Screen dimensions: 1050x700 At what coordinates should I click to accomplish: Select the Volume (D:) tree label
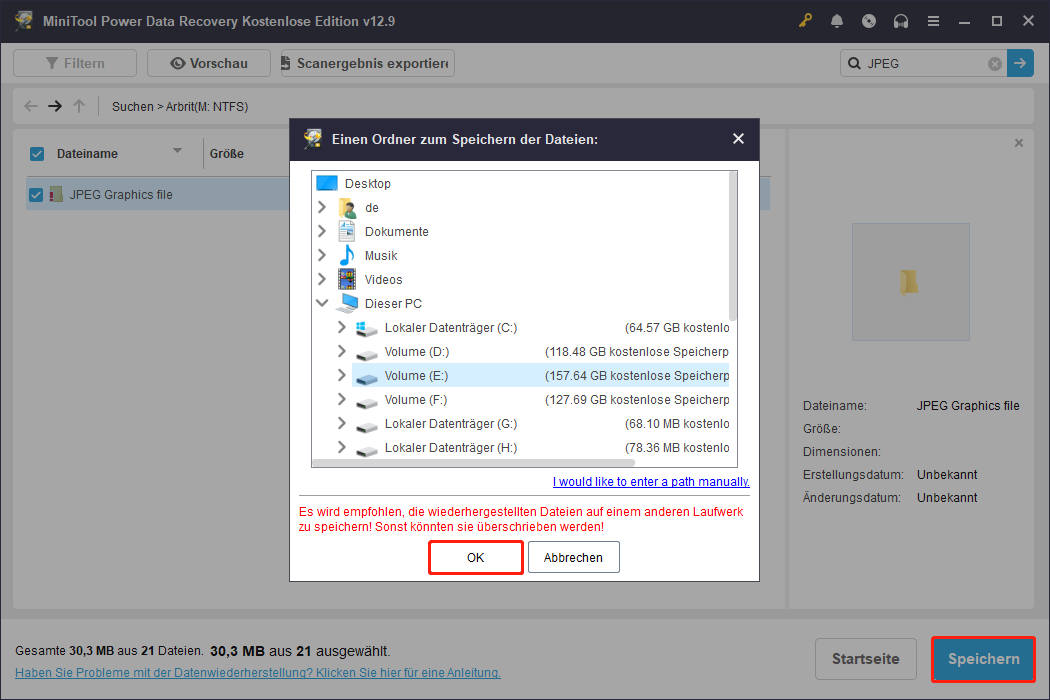[x=417, y=351]
